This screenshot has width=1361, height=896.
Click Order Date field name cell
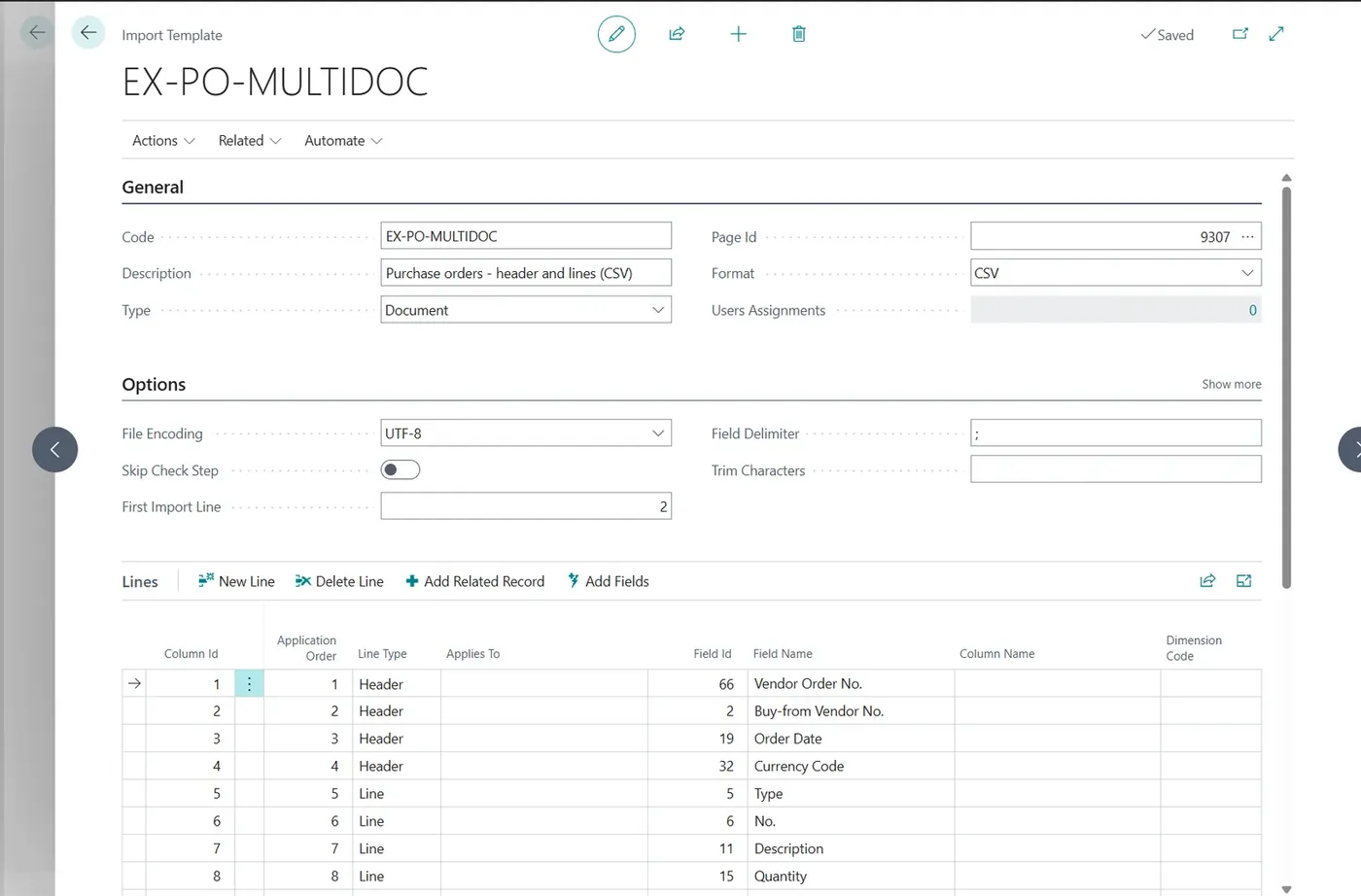853,739
